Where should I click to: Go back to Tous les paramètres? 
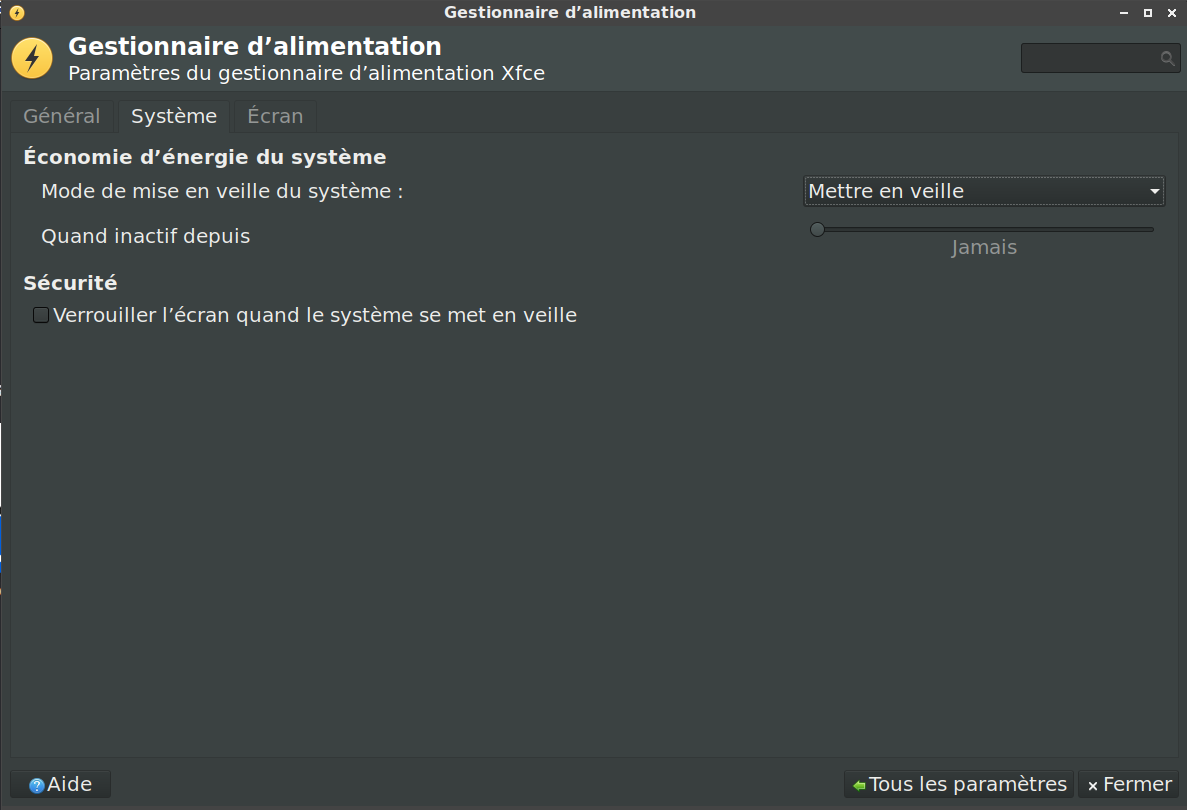click(959, 785)
